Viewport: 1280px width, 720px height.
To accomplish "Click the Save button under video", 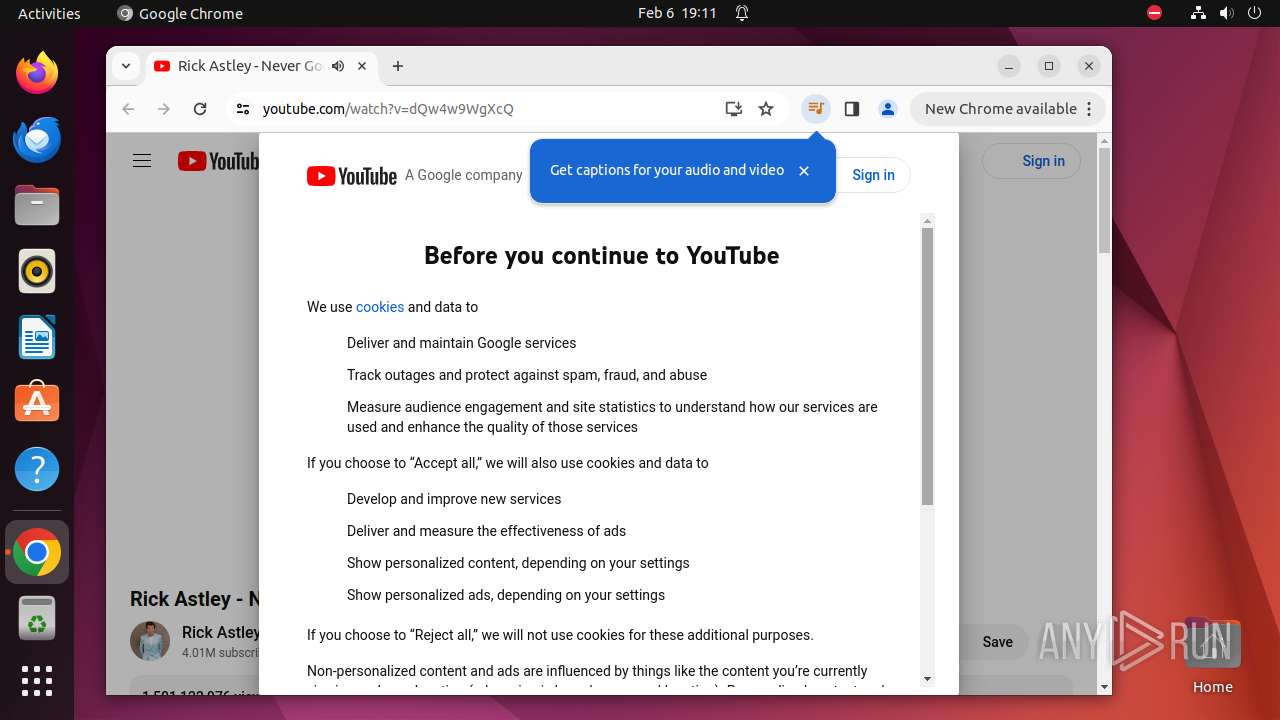I will tap(997, 642).
